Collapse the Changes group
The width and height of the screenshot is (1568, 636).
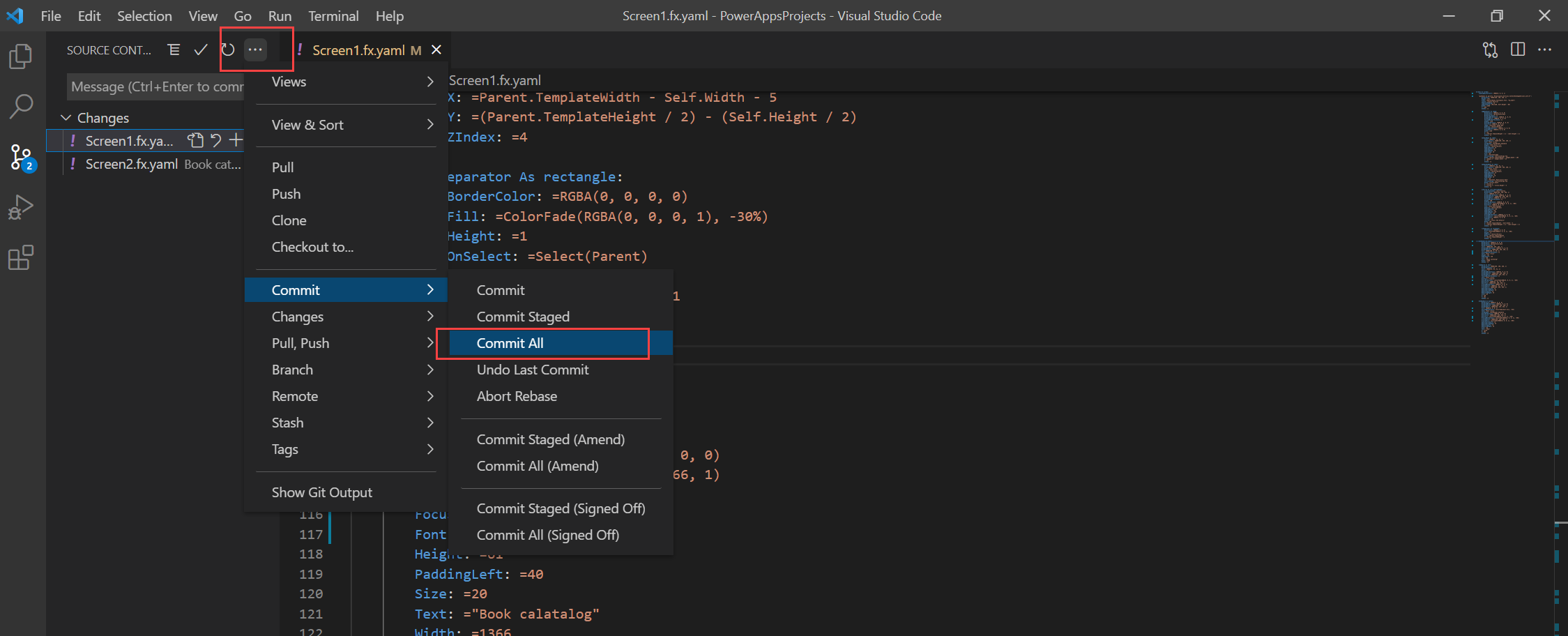point(66,118)
